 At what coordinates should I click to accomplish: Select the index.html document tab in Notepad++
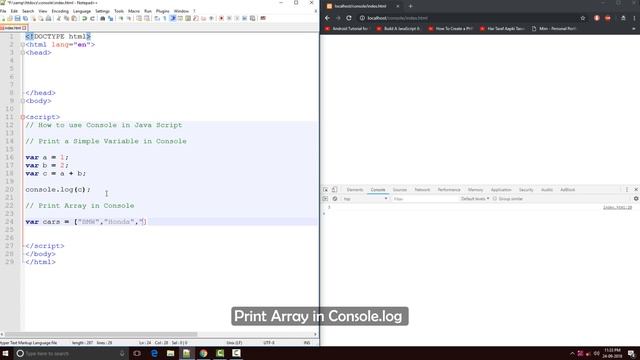click(13, 28)
